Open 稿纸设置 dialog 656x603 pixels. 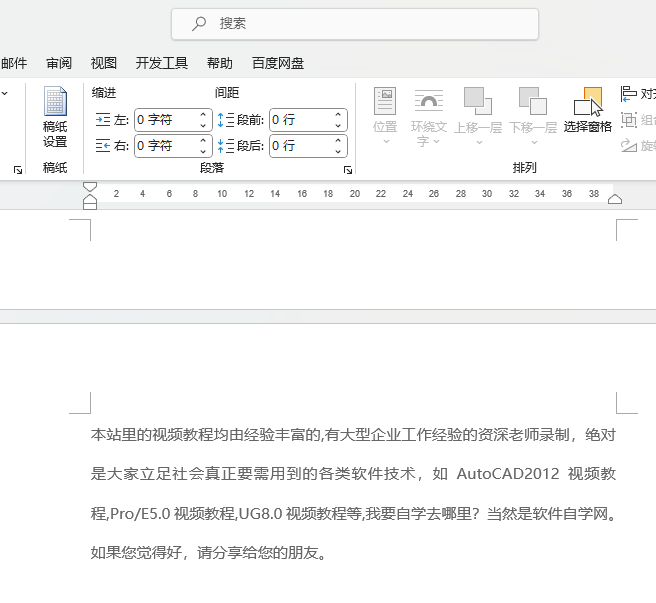pyautogui.click(x=55, y=117)
